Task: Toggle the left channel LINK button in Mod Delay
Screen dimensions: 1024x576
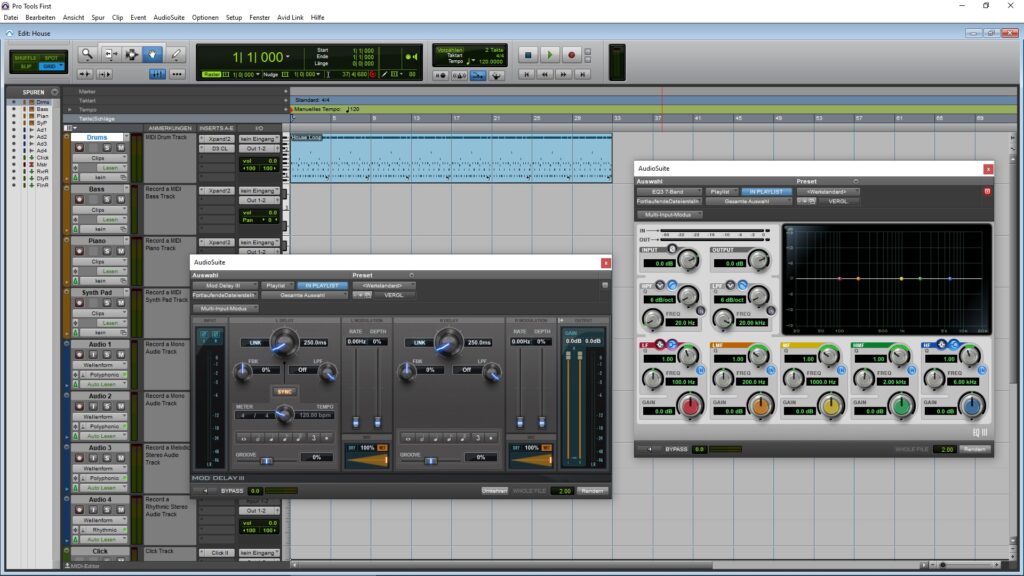Action: [255, 343]
